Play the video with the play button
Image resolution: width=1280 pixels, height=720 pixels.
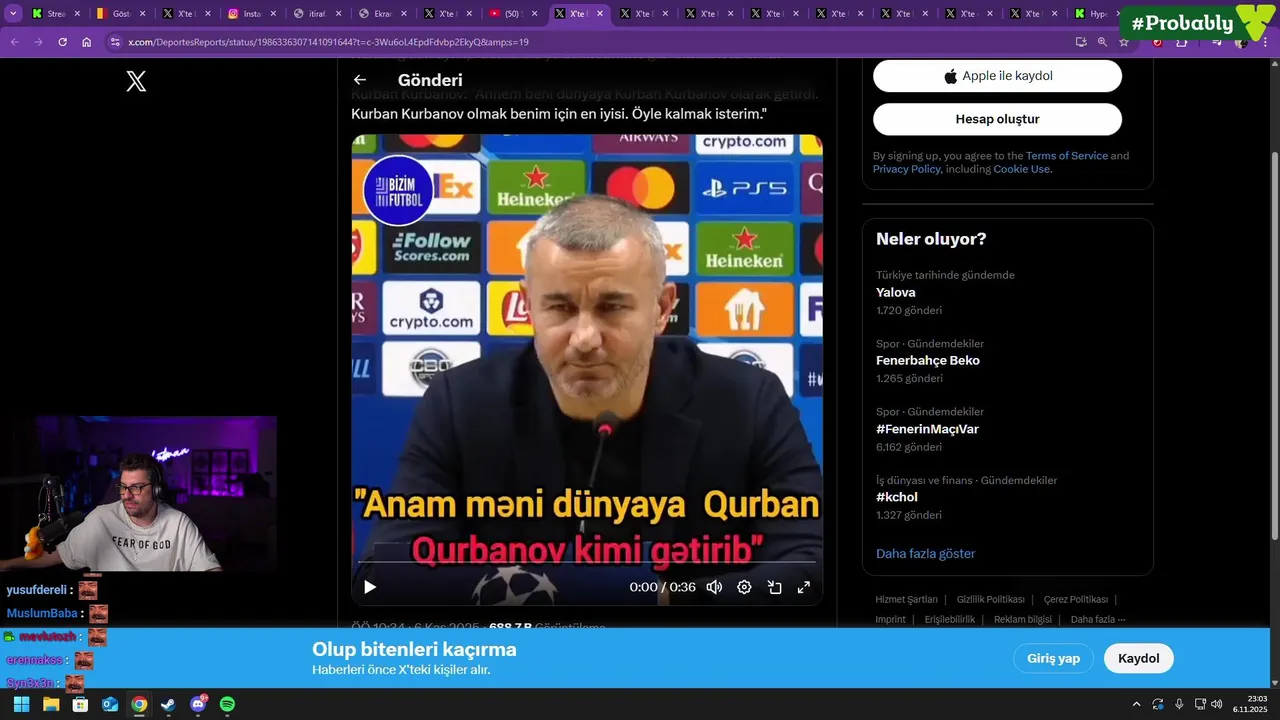(370, 587)
